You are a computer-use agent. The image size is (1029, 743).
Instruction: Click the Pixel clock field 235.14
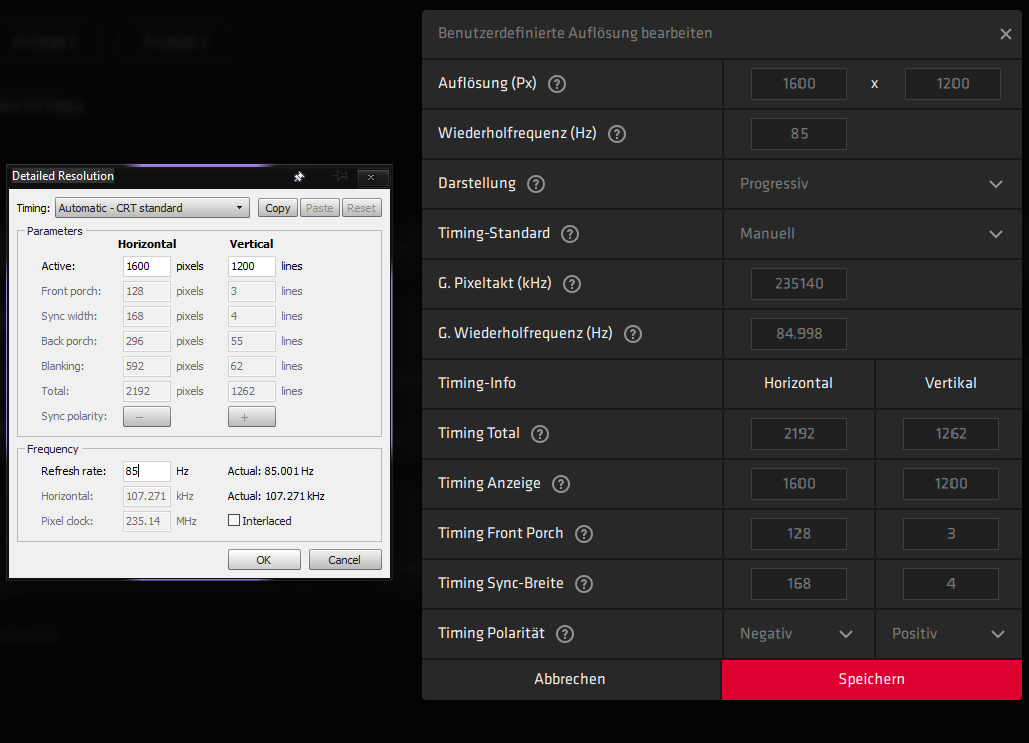coord(147,521)
